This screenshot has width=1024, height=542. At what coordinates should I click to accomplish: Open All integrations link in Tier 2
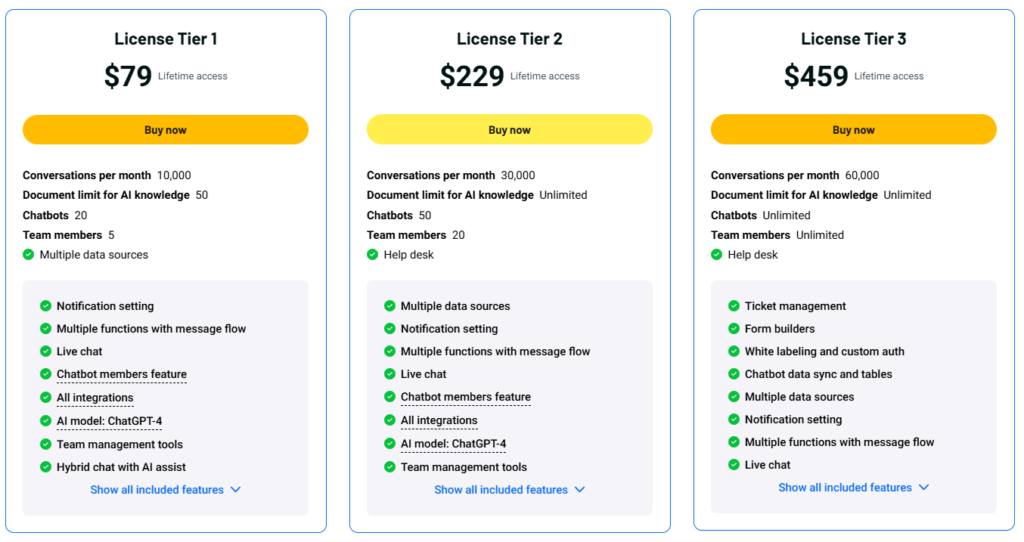(439, 421)
